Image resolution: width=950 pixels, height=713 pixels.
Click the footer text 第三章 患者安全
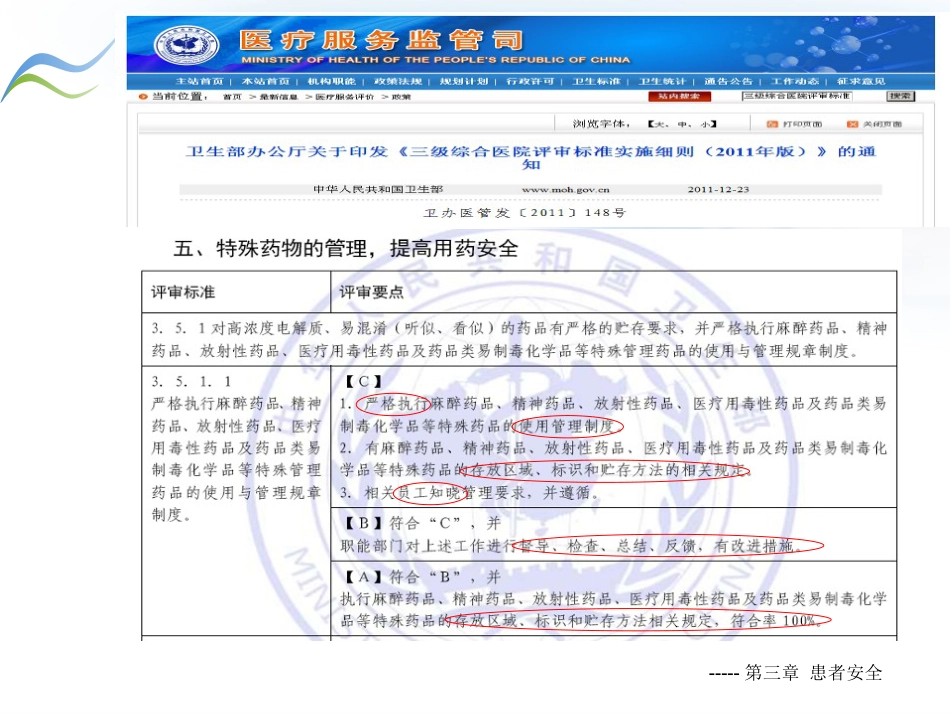tap(813, 672)
